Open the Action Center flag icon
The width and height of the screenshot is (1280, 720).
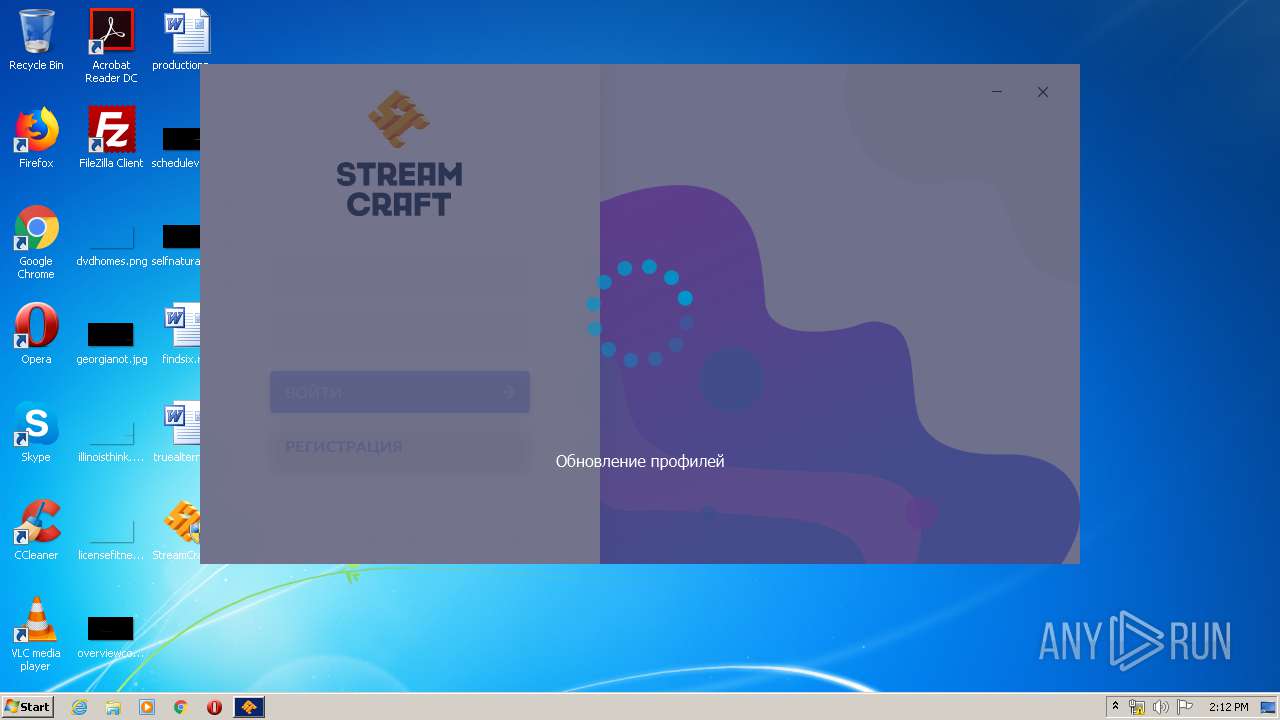point(1185,707)
